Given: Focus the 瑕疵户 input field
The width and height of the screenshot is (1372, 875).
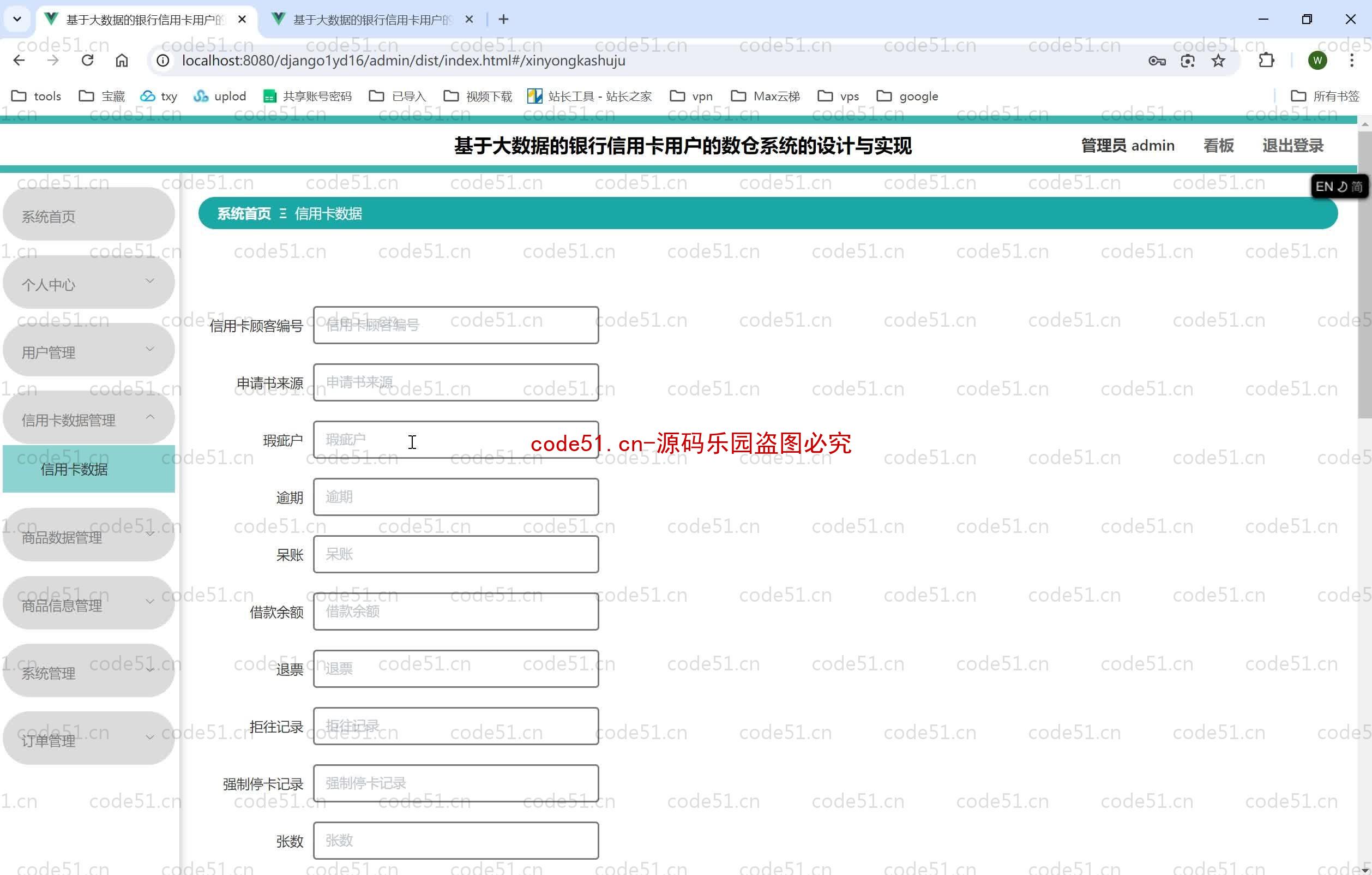Looking at the screenshot, I should pos(456,440).
